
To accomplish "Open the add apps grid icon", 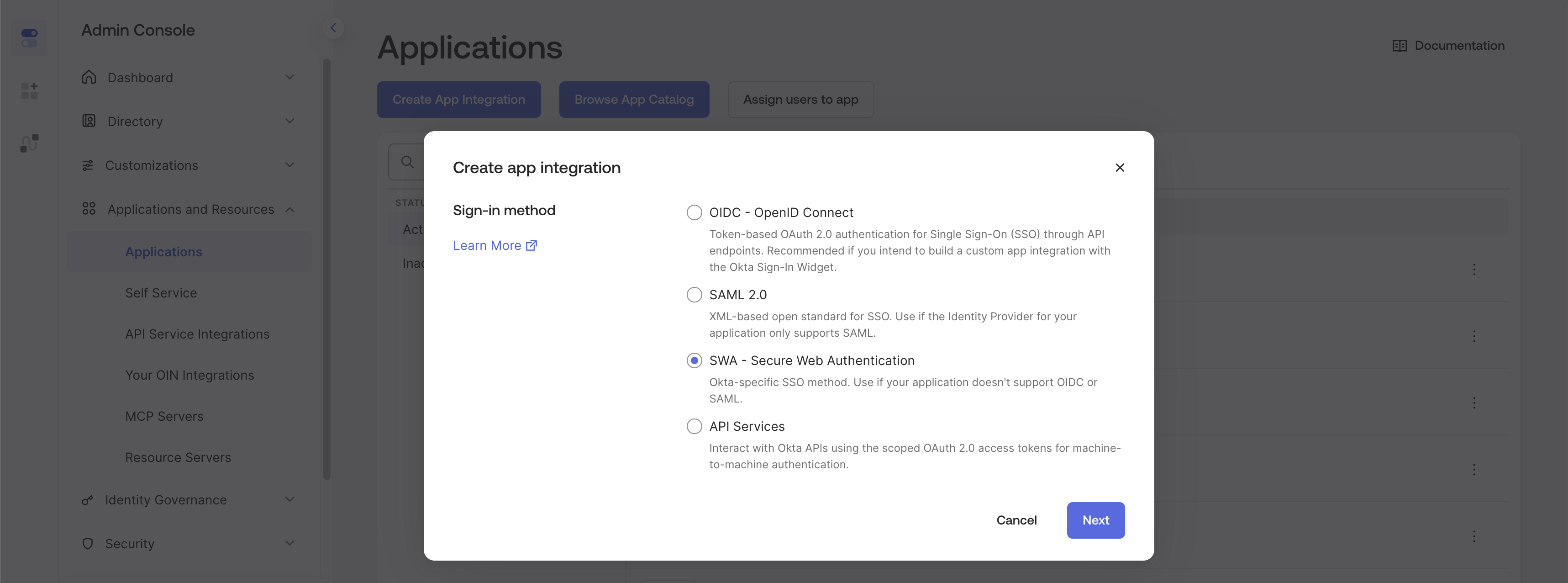I will click(x=29, y=90).
